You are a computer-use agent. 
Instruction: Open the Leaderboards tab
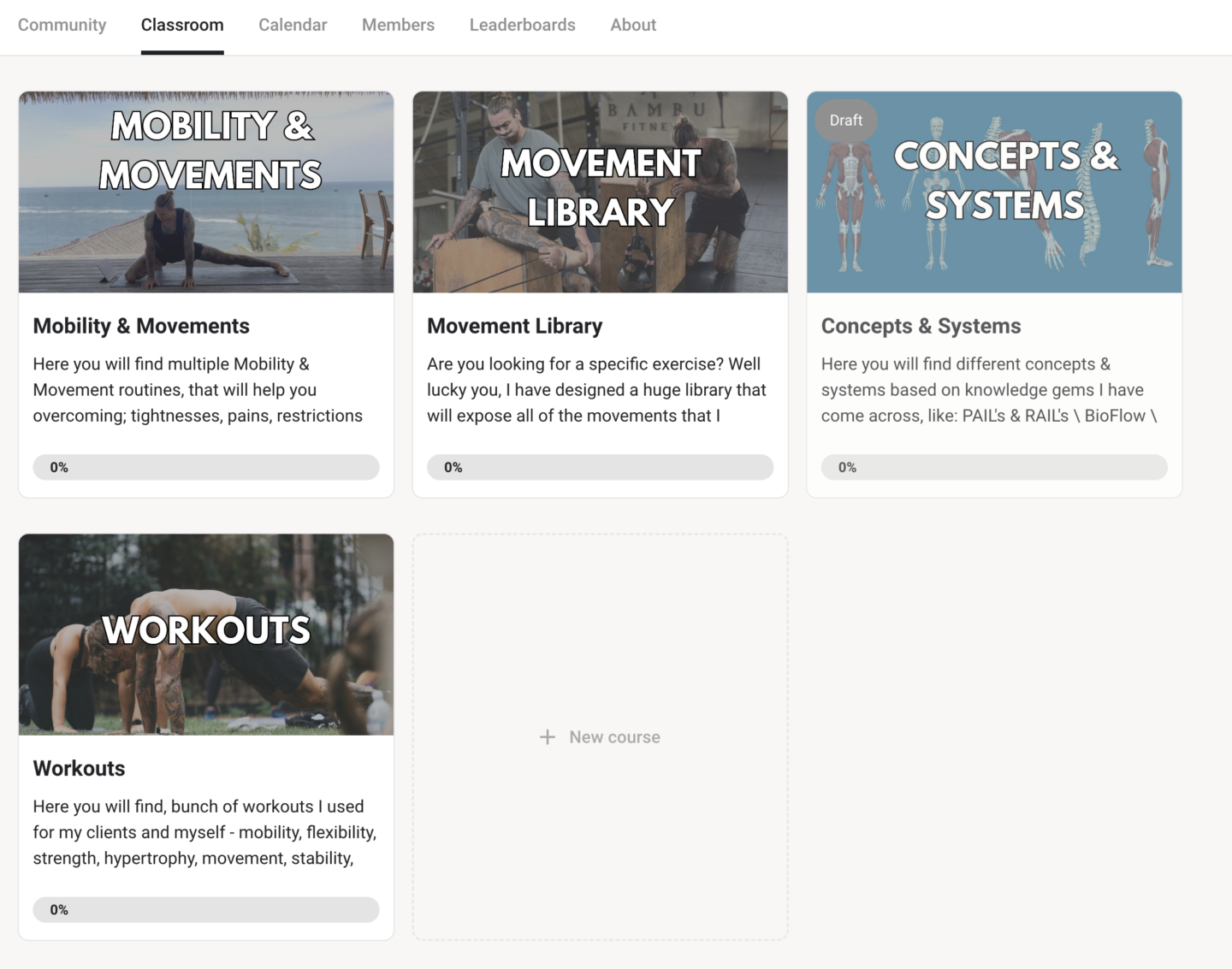click(522, 25)
